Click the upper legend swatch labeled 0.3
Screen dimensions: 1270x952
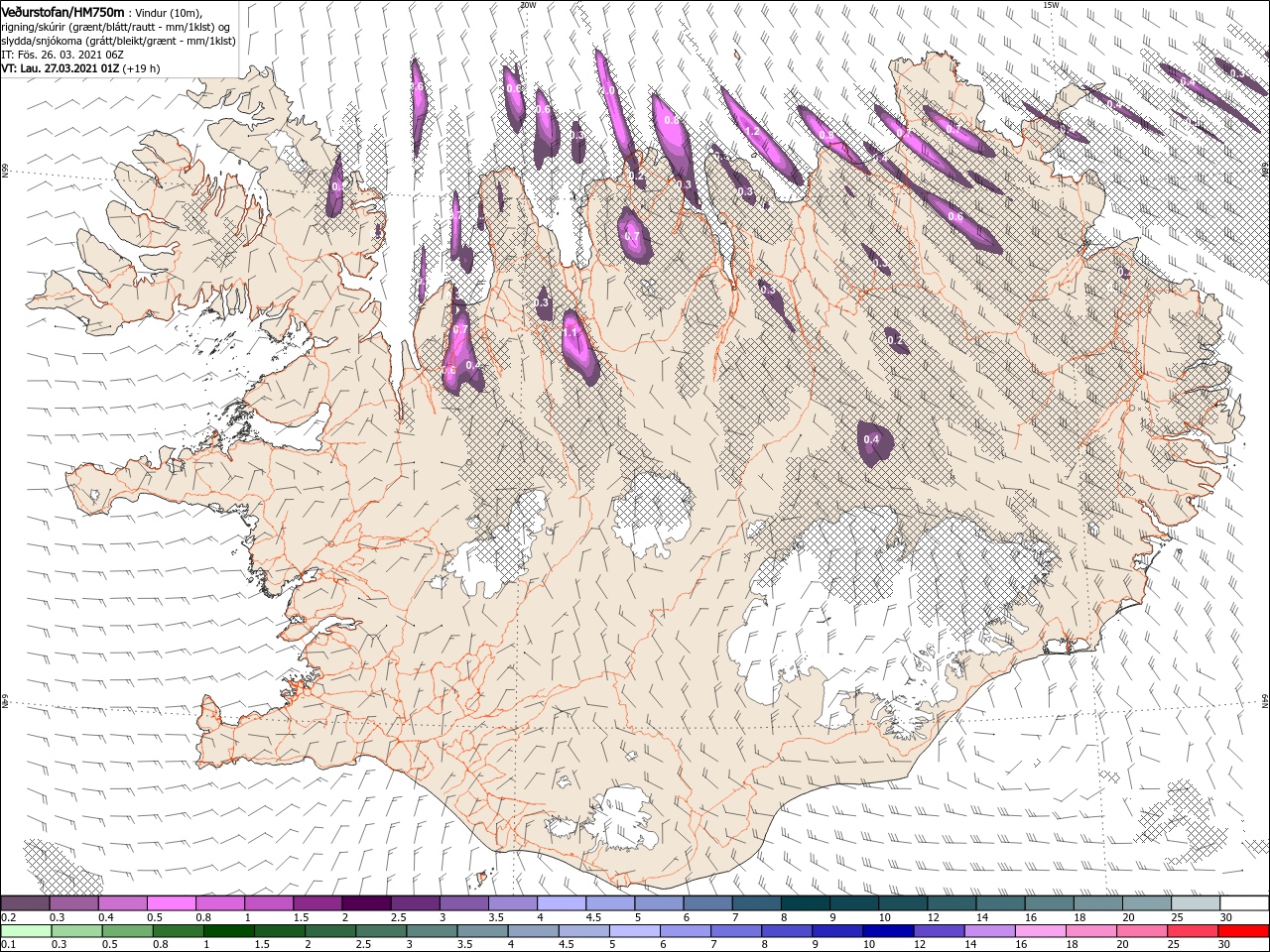[x=74, y=903]
